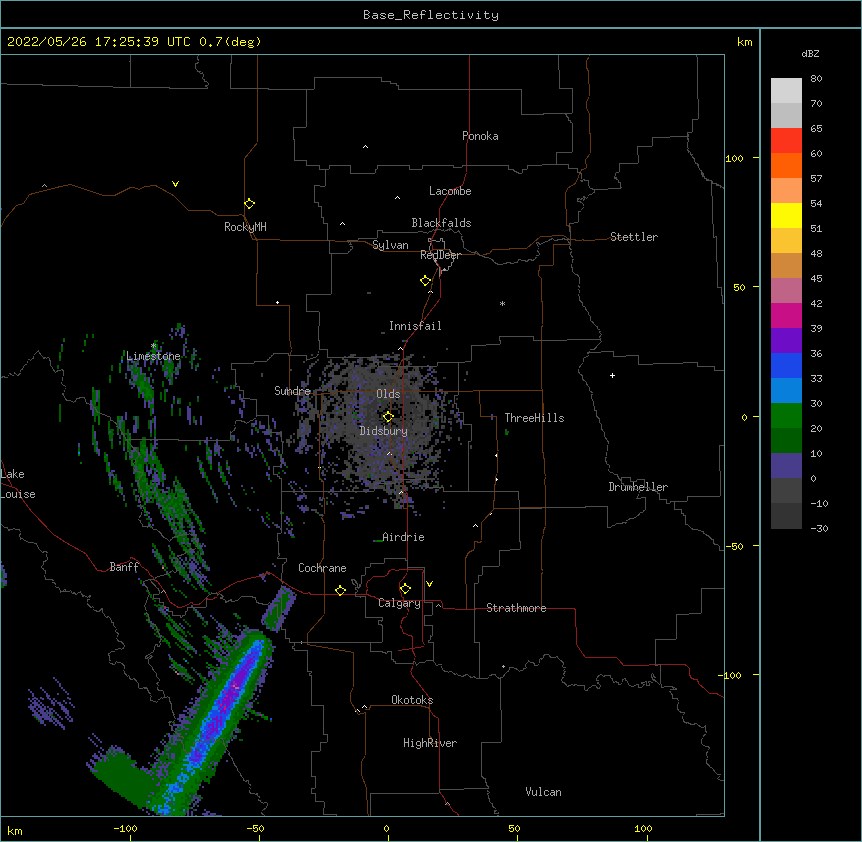Select the Limestone label

click(153, 356)
